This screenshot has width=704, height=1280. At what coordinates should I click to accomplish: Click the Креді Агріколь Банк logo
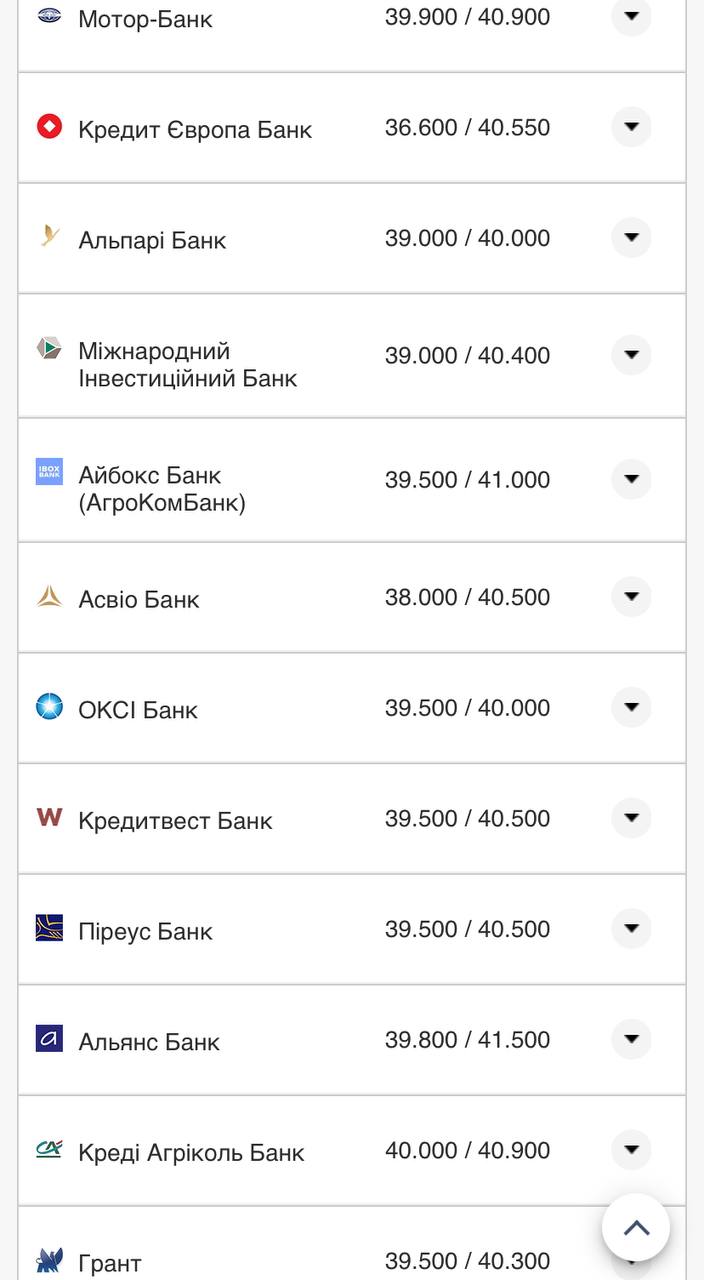pyautogui.click(x=49, y=1150)
